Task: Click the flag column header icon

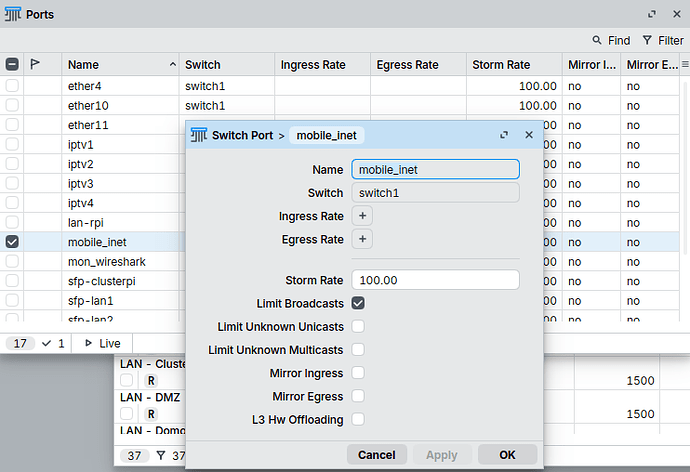Action: pos(36,65)
